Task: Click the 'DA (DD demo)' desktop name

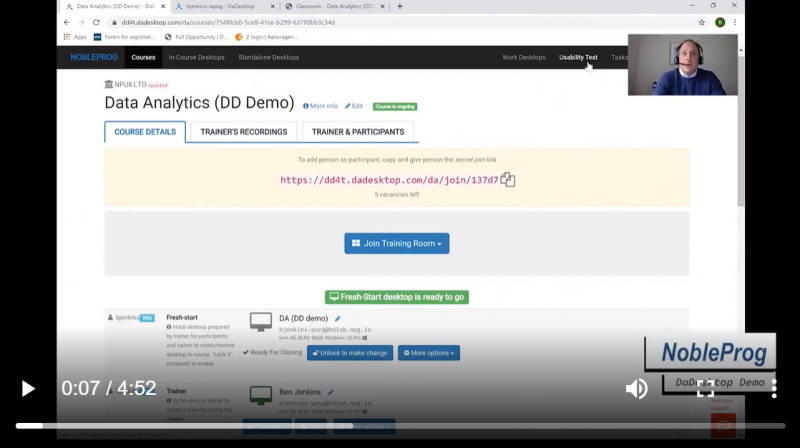Action: [x=304, y=318]
